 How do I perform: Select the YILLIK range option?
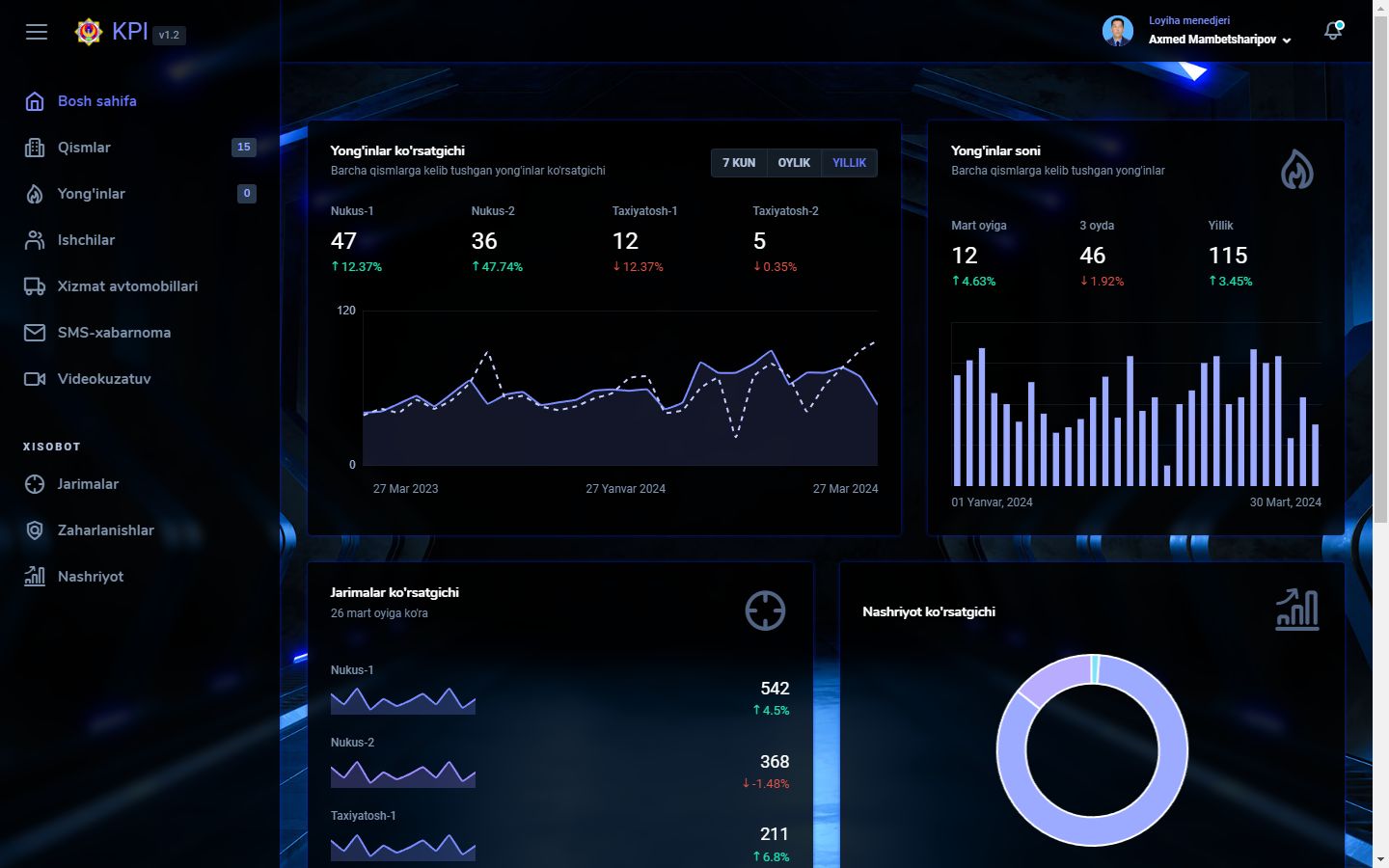click(x=849, y=163)
